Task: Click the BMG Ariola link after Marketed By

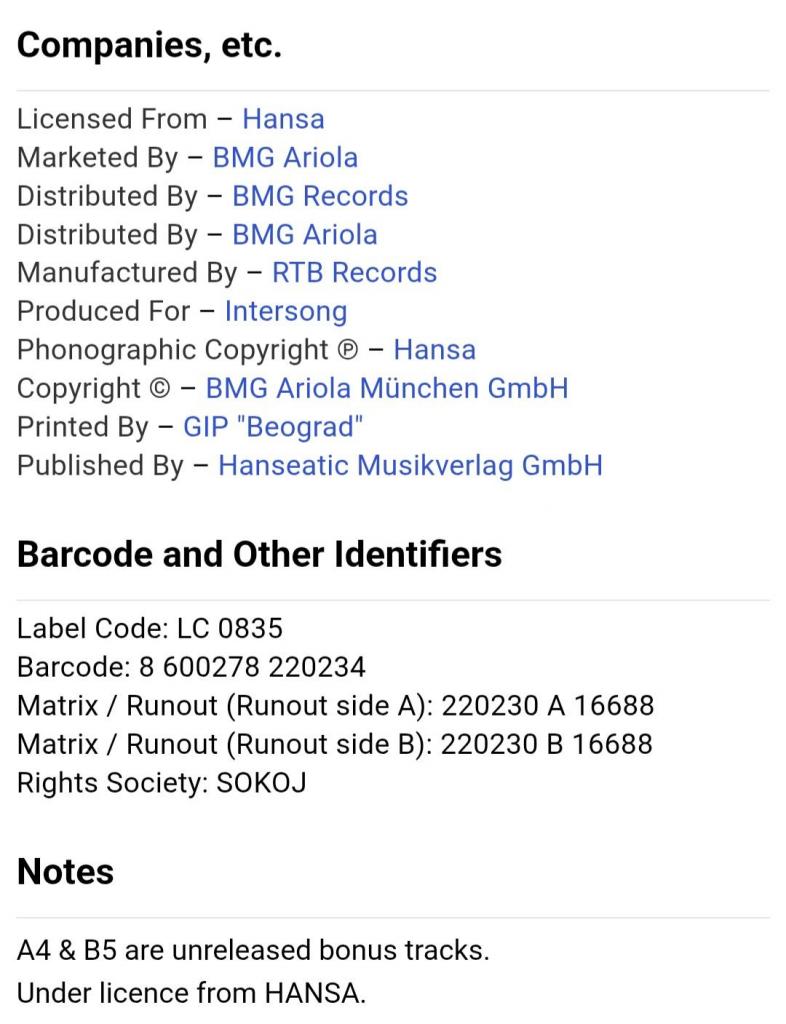Action: (x=285, y=158)
